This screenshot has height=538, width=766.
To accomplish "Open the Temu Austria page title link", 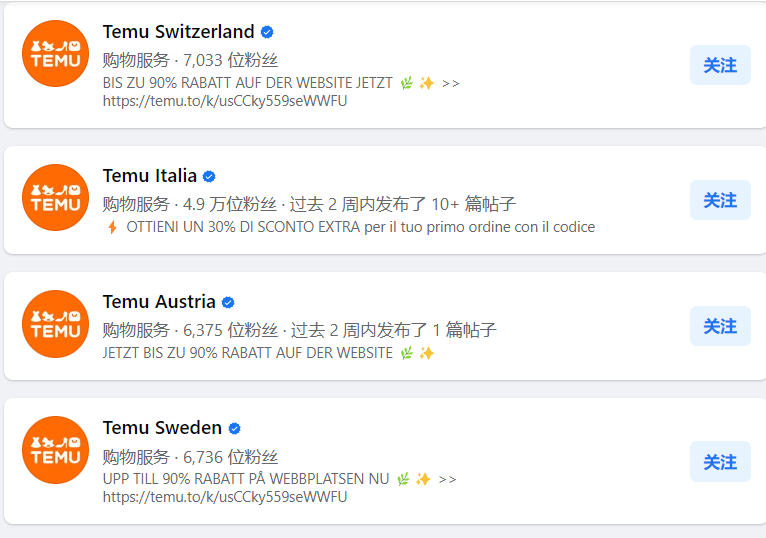I will (x=159, y=302).
